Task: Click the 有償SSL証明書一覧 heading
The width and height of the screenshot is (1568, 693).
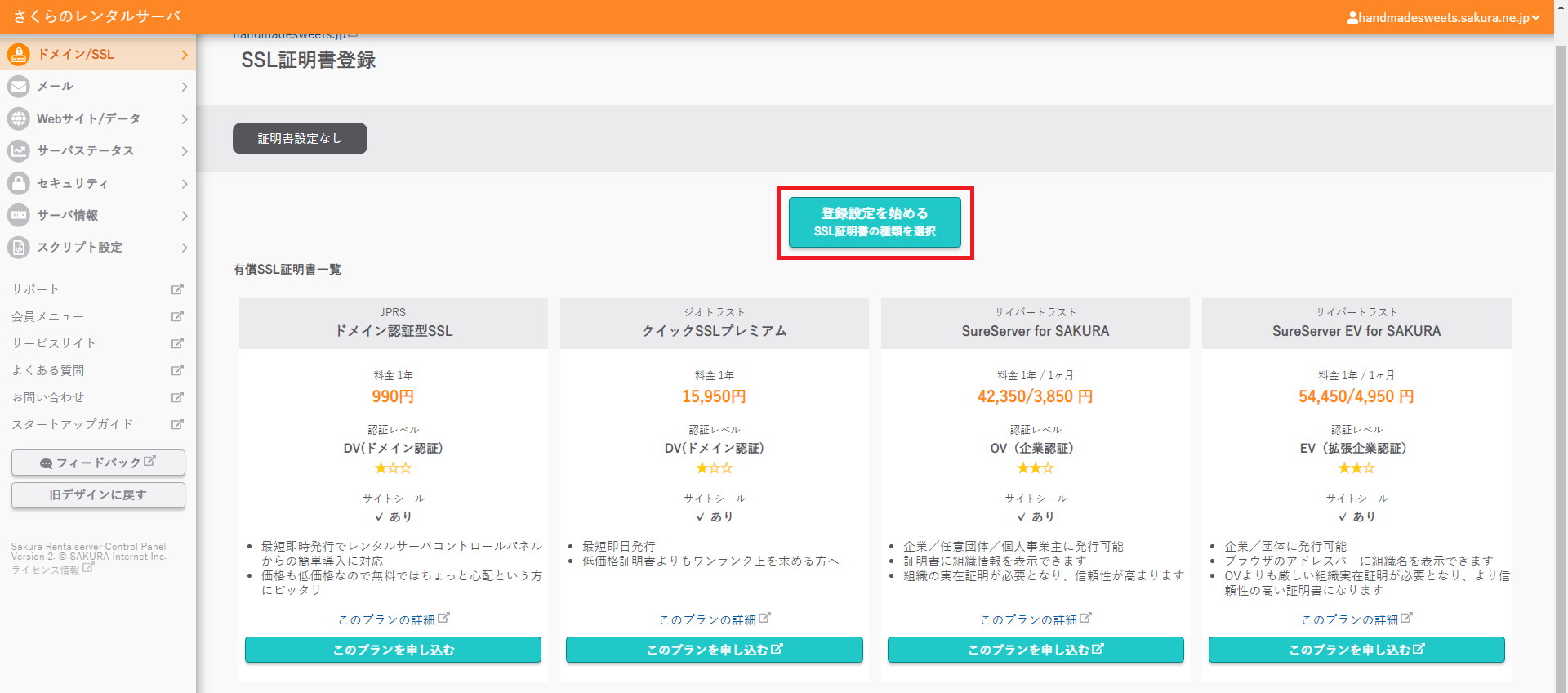Action: [x=287, y=269]
